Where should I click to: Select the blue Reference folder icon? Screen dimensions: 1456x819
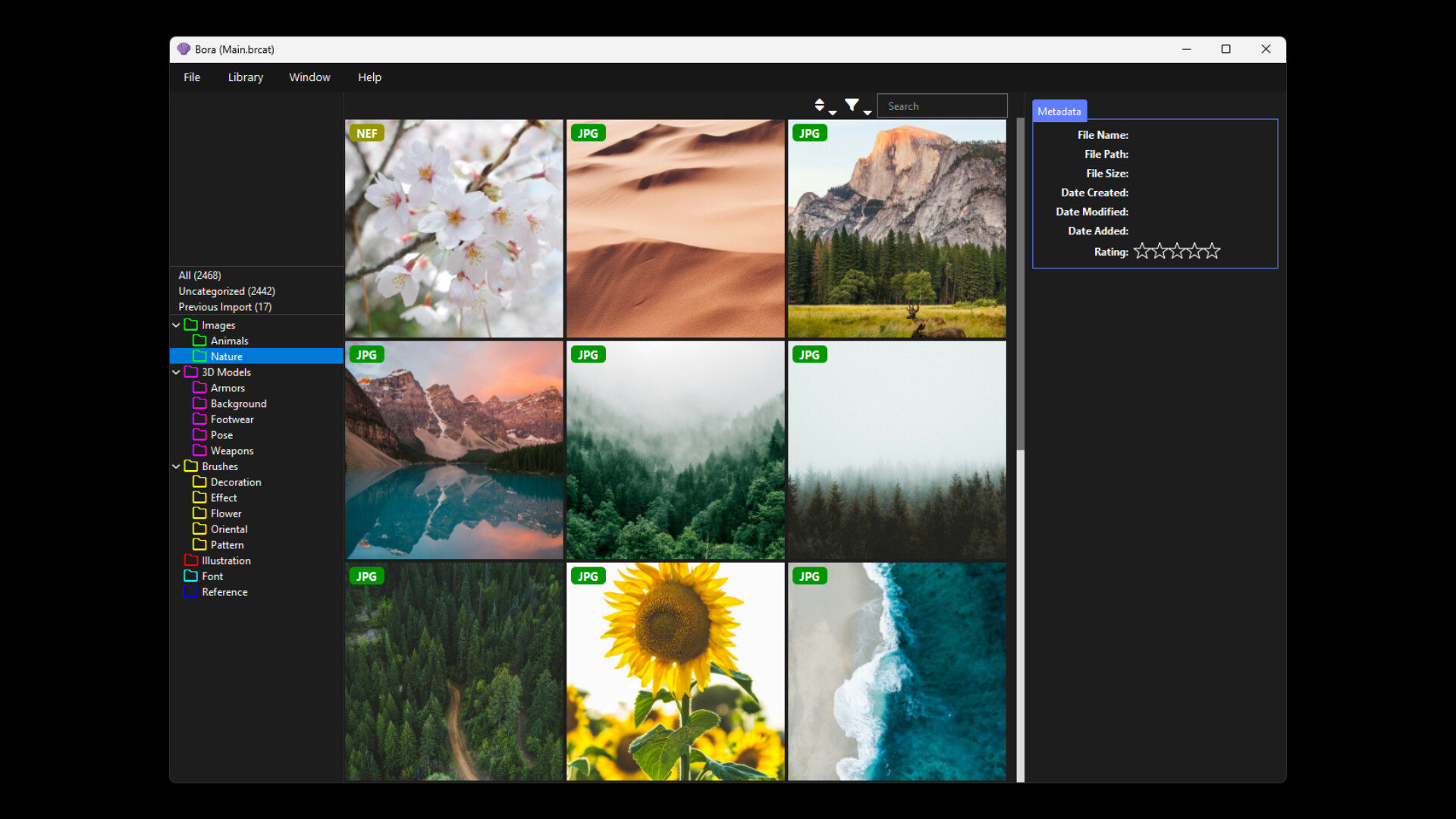(191, 591)
